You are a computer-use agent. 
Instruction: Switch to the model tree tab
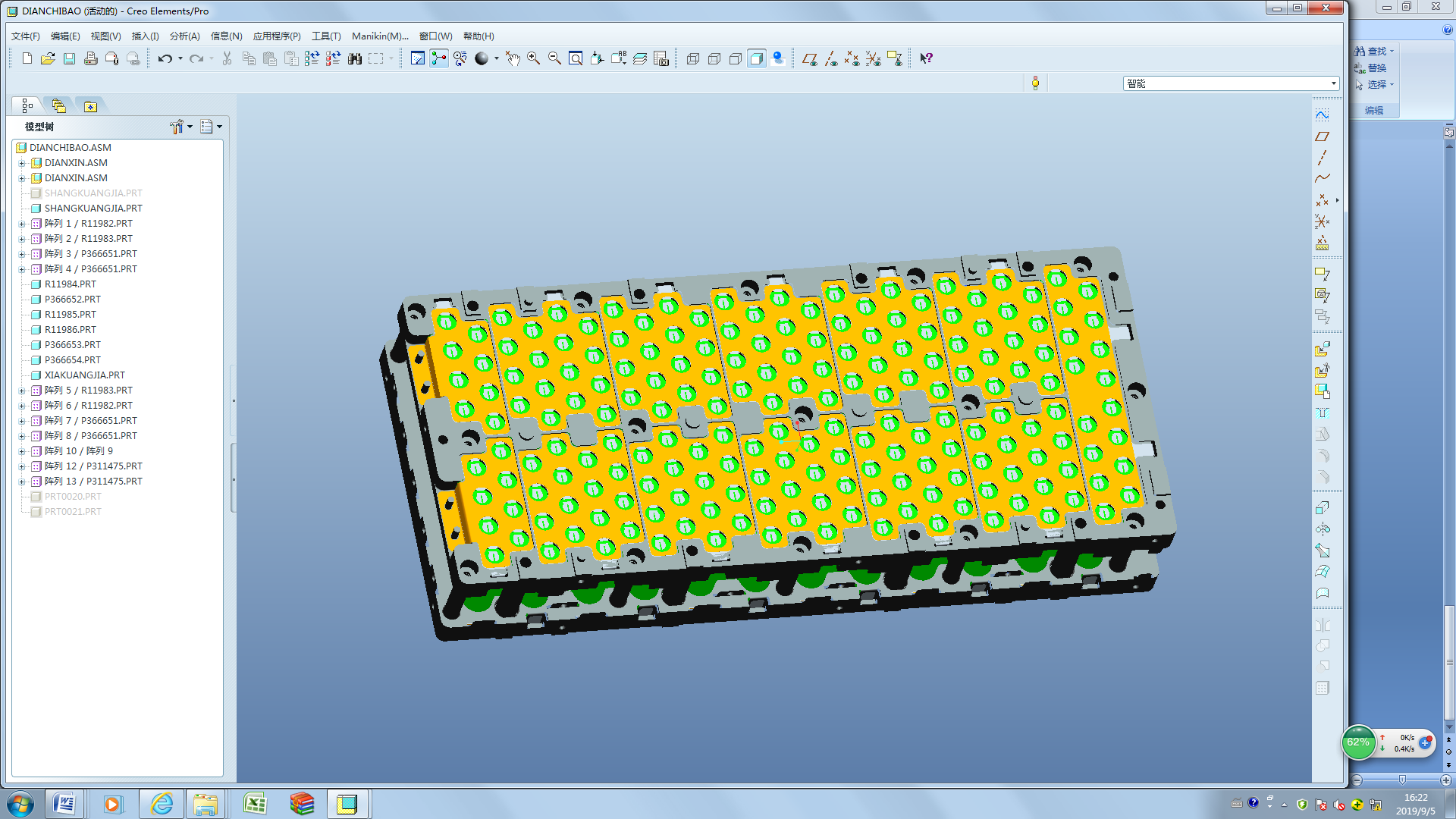pos(27,105)
